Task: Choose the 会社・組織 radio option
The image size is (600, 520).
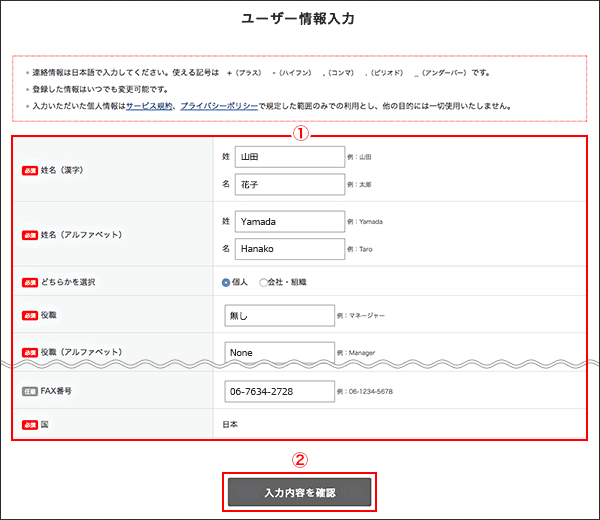Action: pos(264,283)
